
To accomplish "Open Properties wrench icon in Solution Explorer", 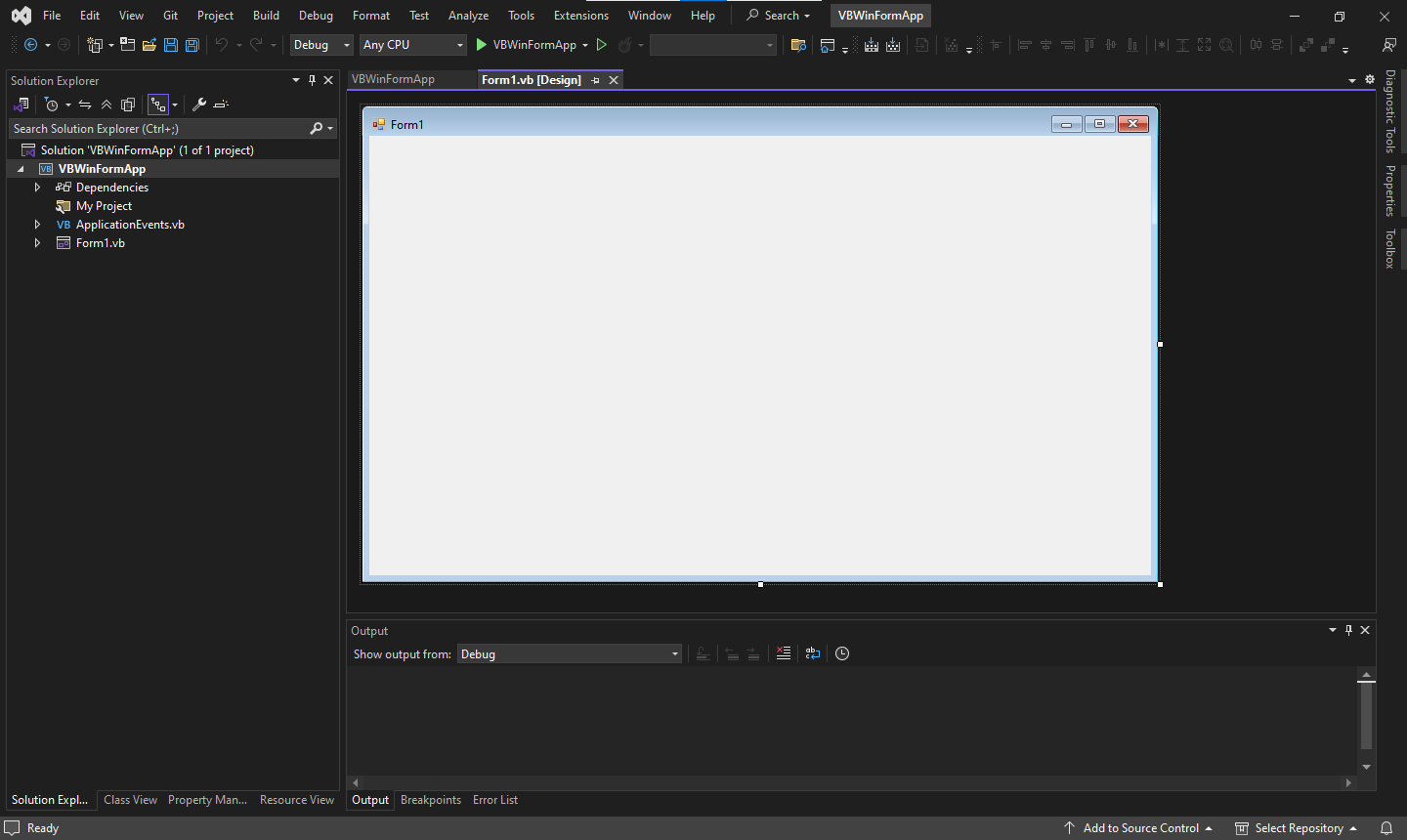I will tap(198, 105).
